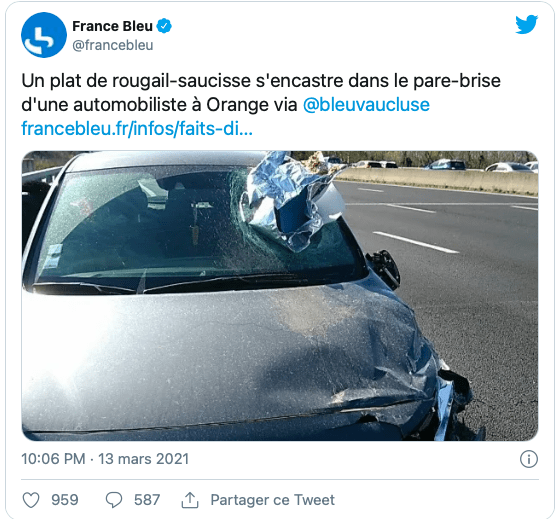Open the damaged car photo
Screen dimensions: 555x519
click(280, 296)
